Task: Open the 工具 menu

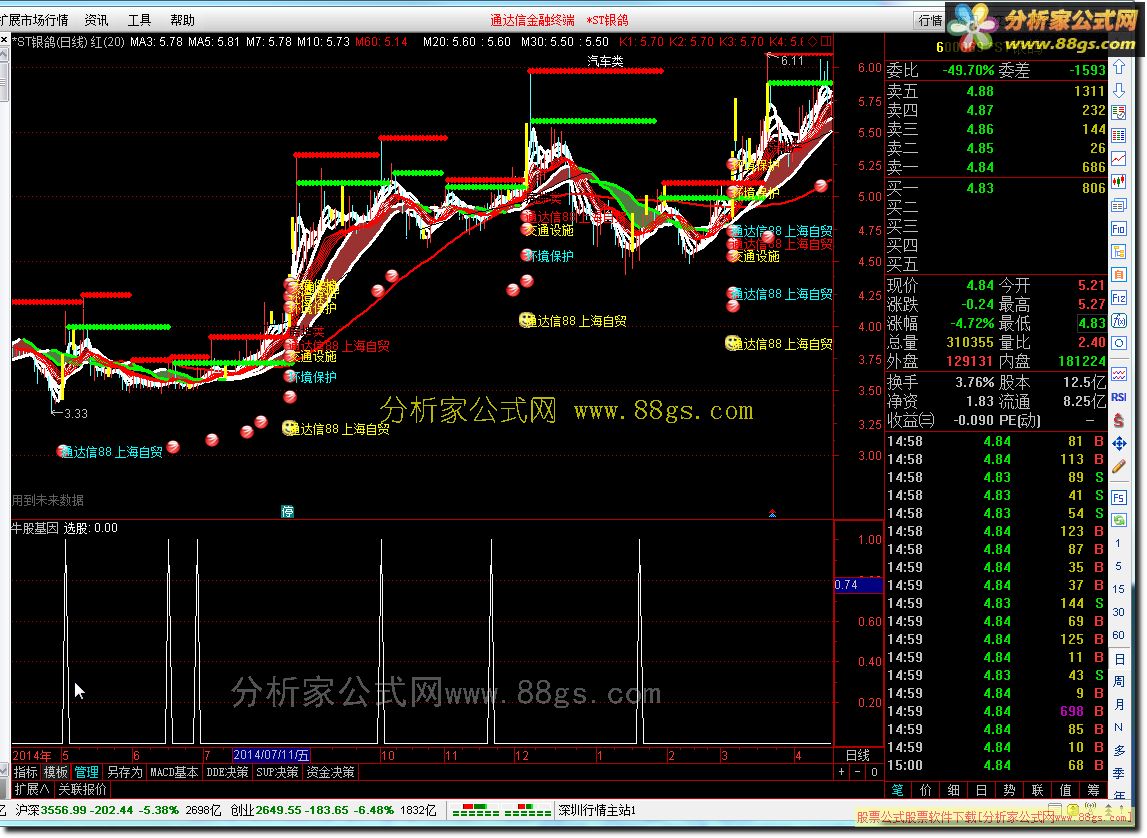Action: coord(139,20)
